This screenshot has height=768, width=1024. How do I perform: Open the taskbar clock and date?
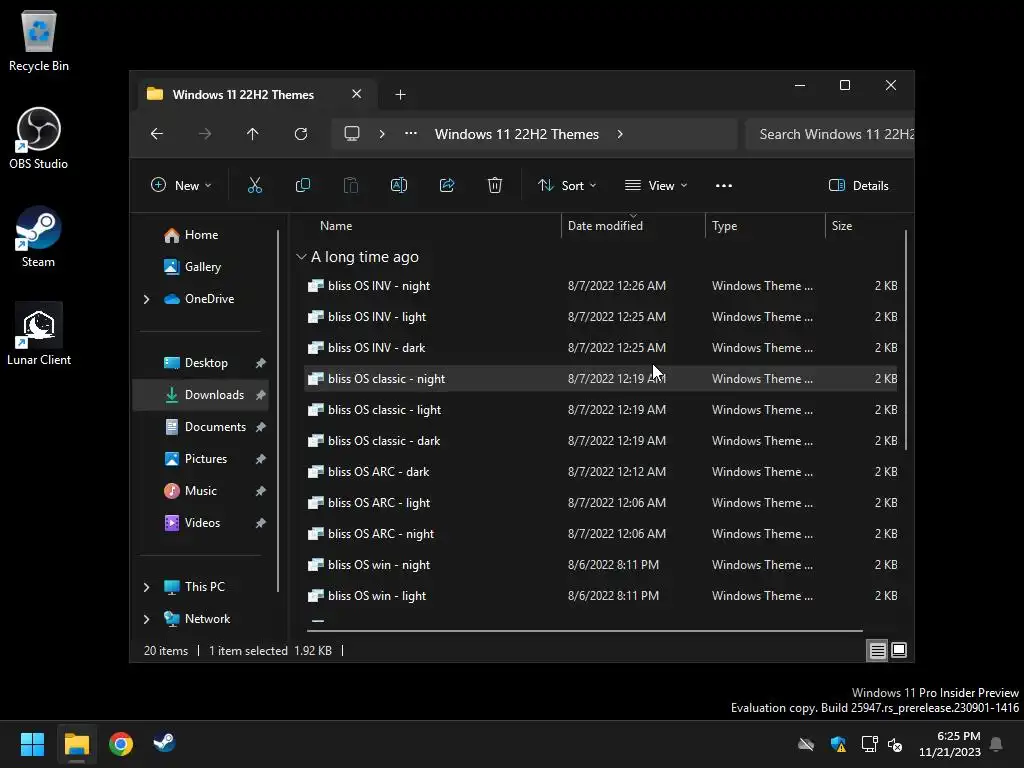point(950,744)
